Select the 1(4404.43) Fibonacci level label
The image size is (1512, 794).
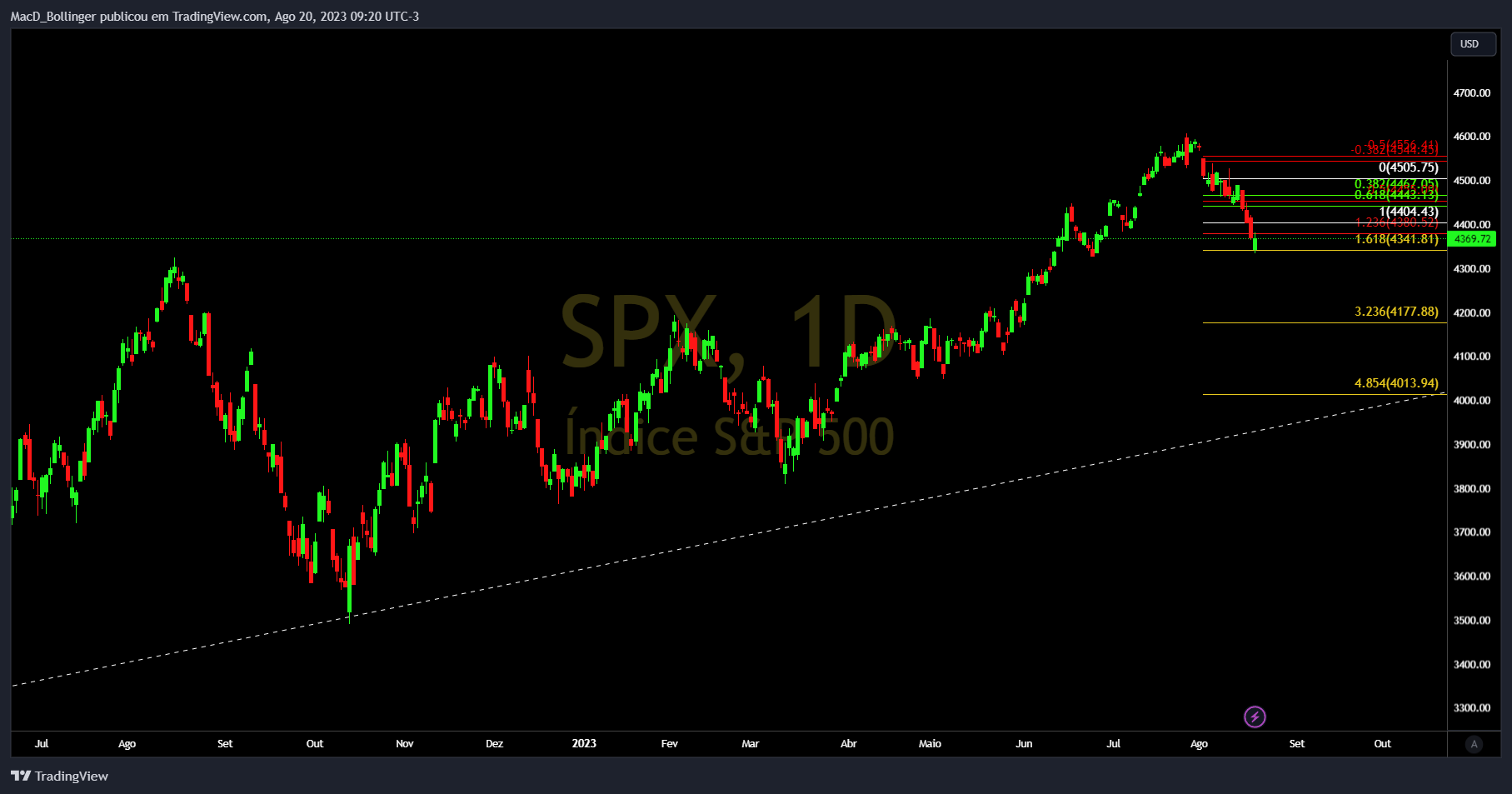tap(1409, 212)
